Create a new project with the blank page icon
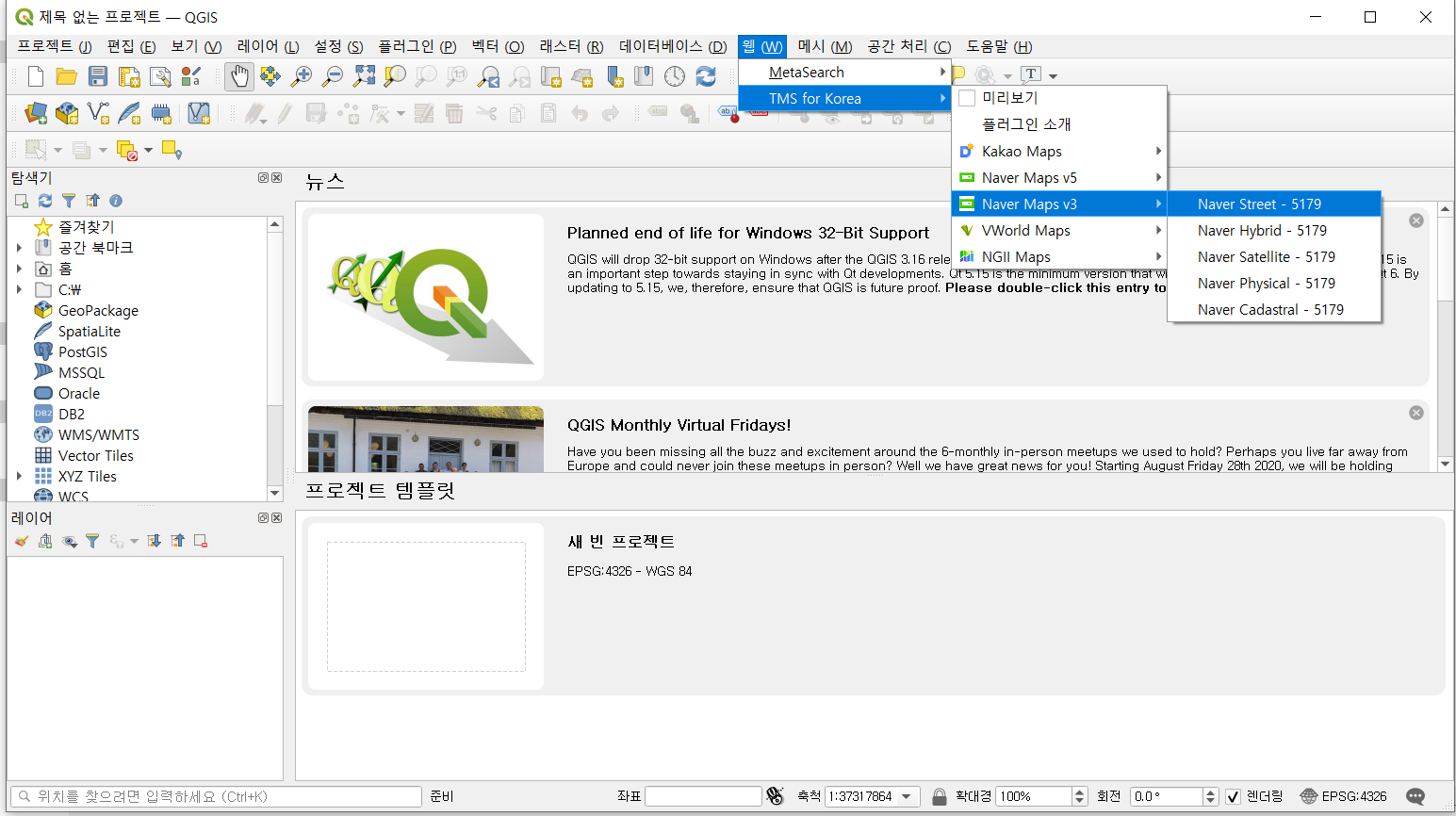 pos(36,76)
